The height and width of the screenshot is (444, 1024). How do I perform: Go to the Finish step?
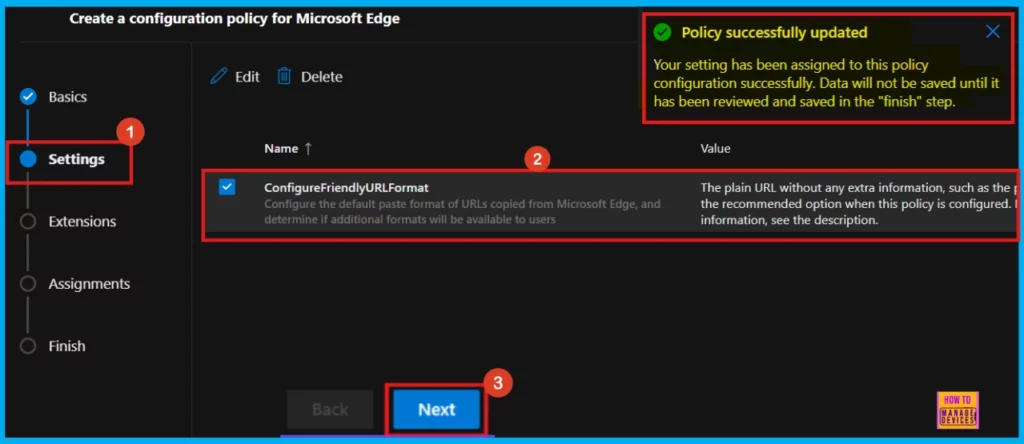pos(67,346)
